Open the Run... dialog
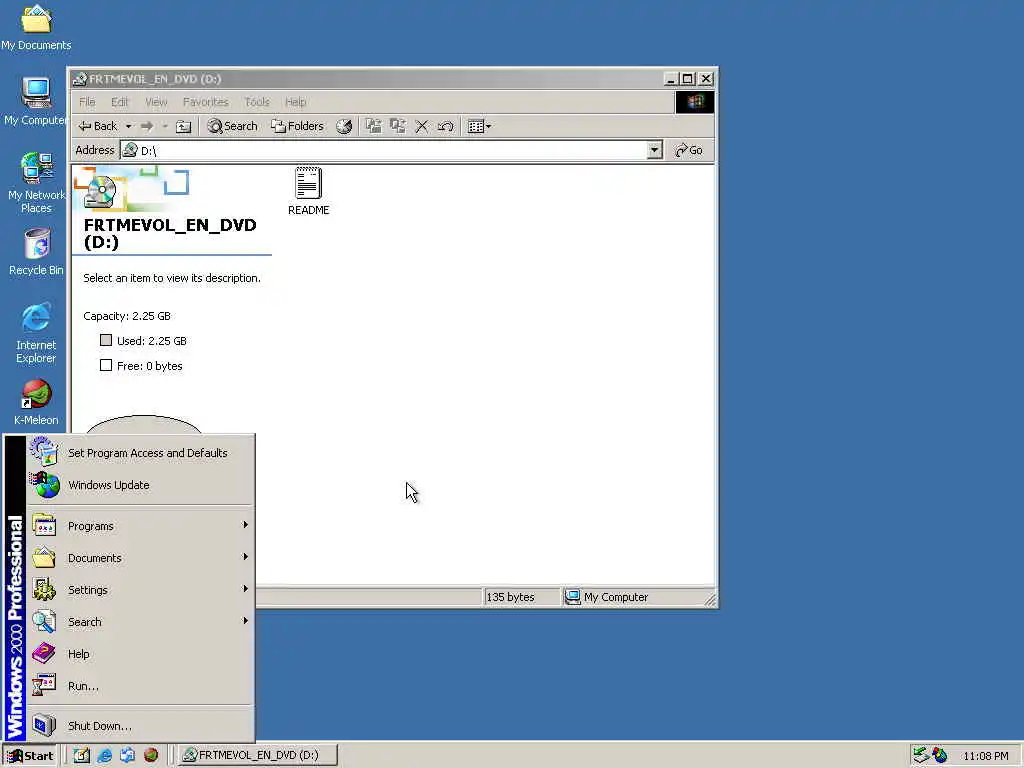Viewport: 1024px width, 768px height. pyautogui.click(x=140, y=686)
